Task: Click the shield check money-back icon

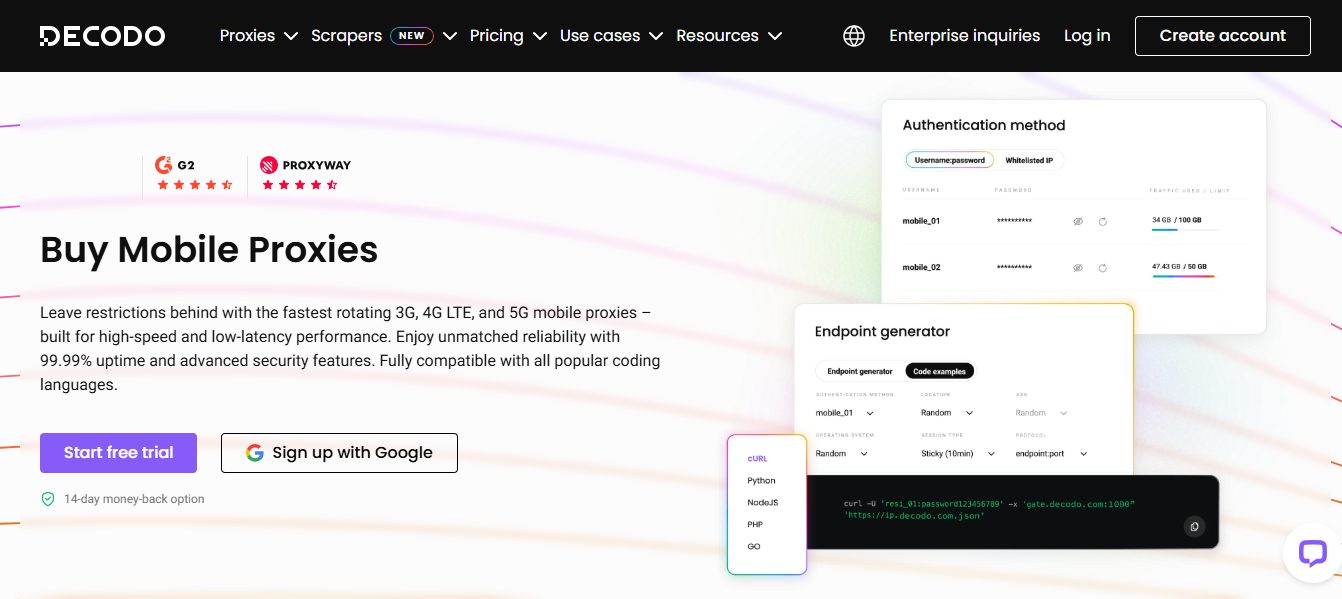Action: [48, 499]
